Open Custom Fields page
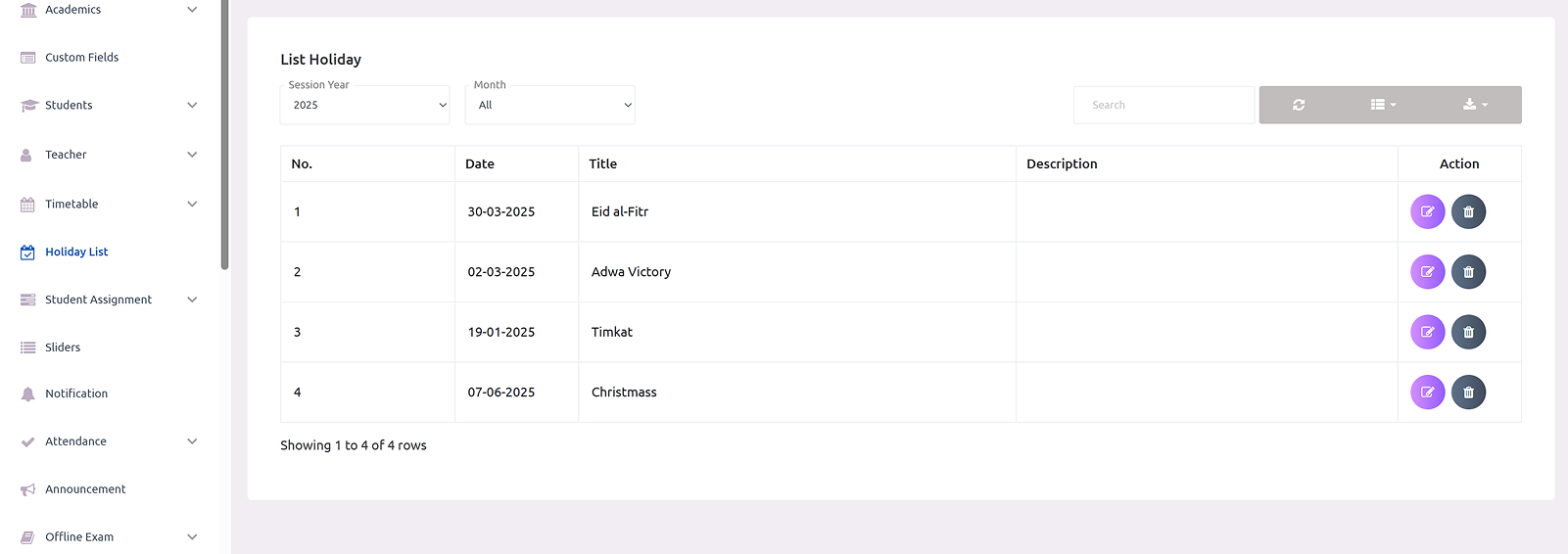Image resolution: width=1568 pixels, height=554 pixels. point(81,58)
